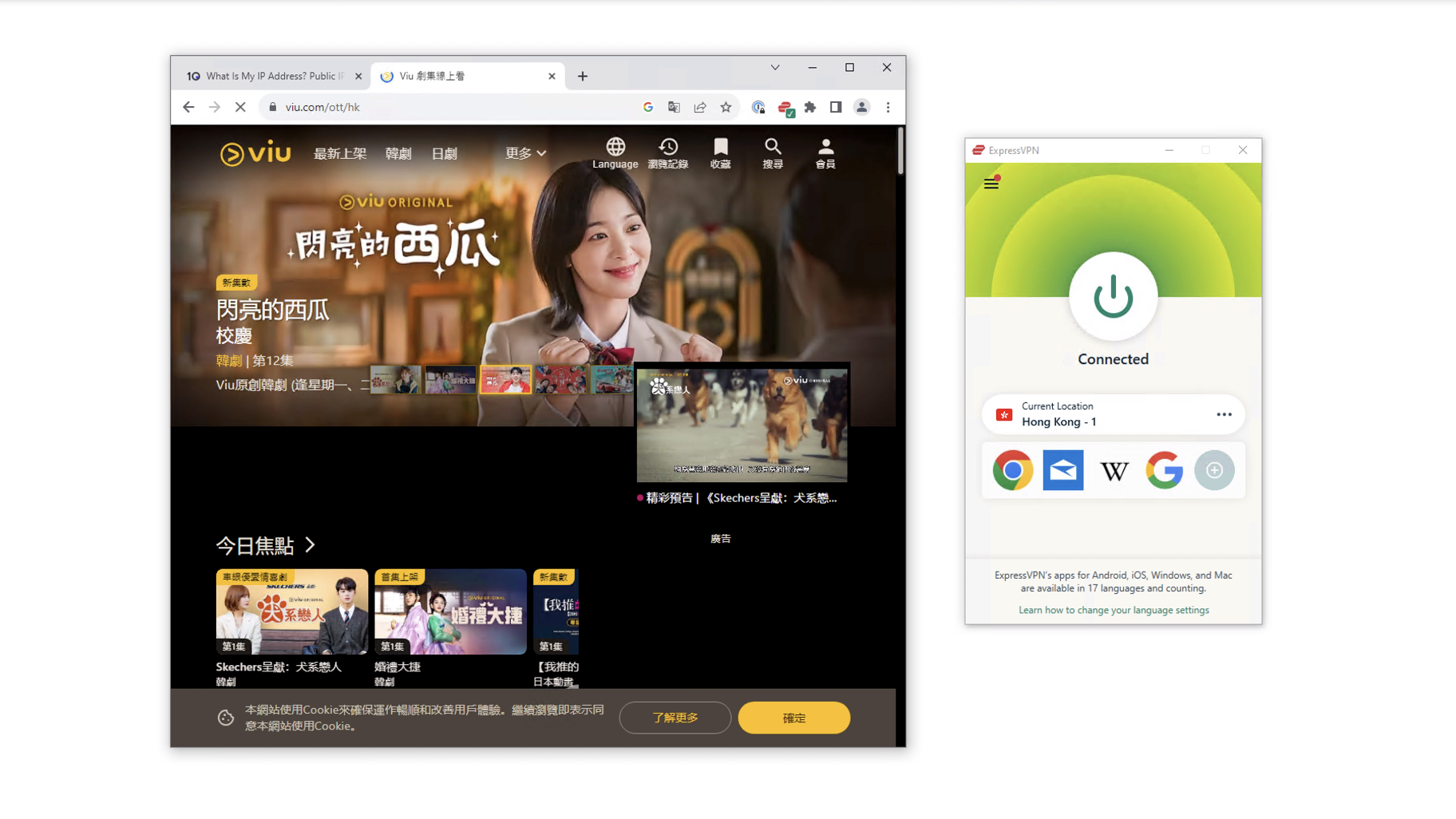
Task: Open Current Location options via three dots
Action: pos(1225,414)
